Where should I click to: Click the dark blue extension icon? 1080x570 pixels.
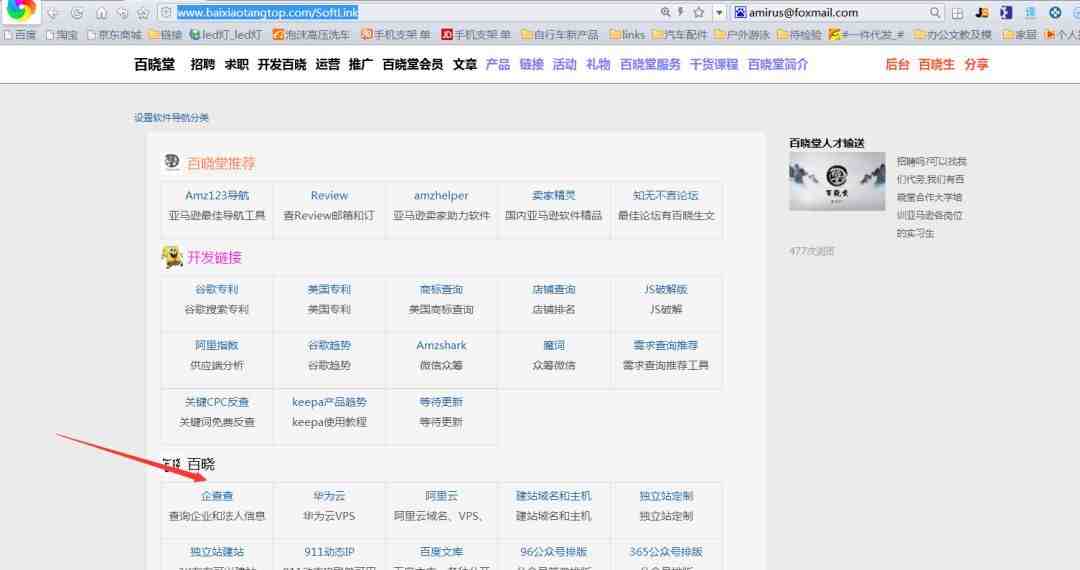pyautogui.click(x=1006, y=12)
